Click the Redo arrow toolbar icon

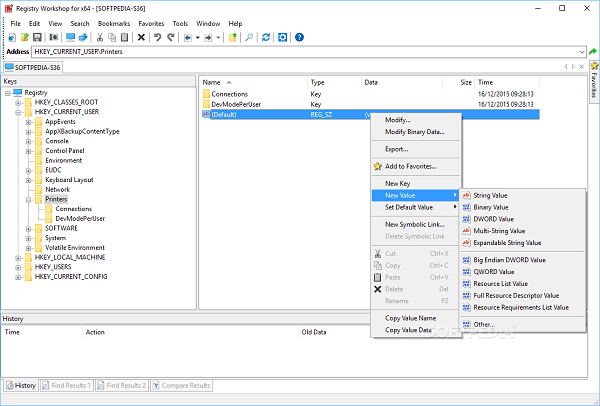coord(171,37)
